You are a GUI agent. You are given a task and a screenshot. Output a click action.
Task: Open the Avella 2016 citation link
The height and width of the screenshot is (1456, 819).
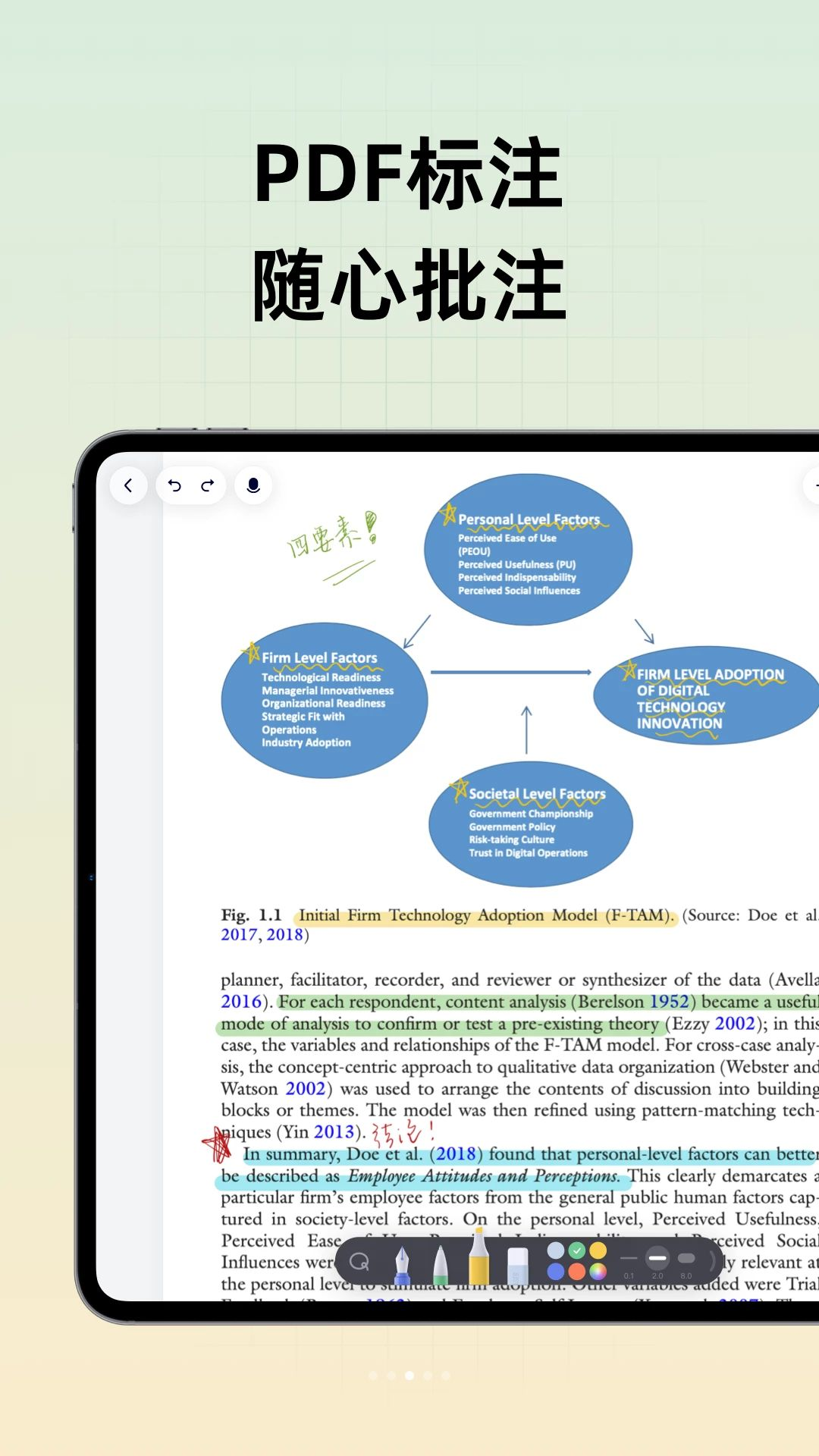click(x=241, y=1002)
